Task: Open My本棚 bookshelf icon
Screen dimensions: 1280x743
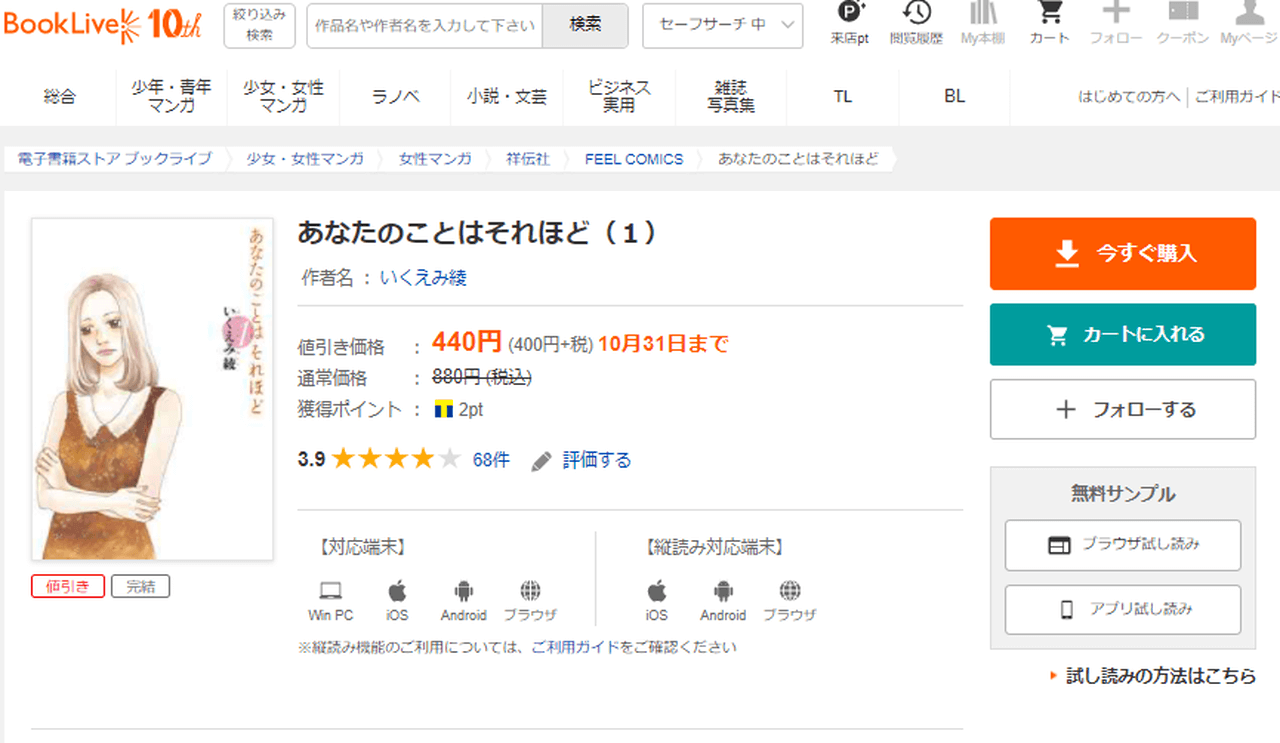Action: pyautogui.click(x=982, y=14)
